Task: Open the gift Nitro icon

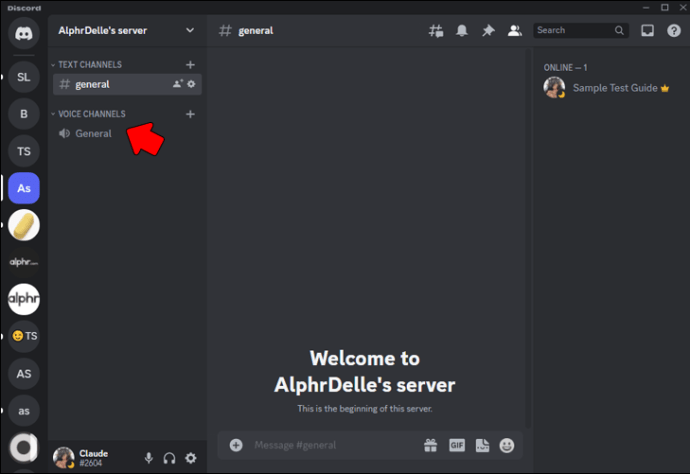Action: [x=430, y=445]
